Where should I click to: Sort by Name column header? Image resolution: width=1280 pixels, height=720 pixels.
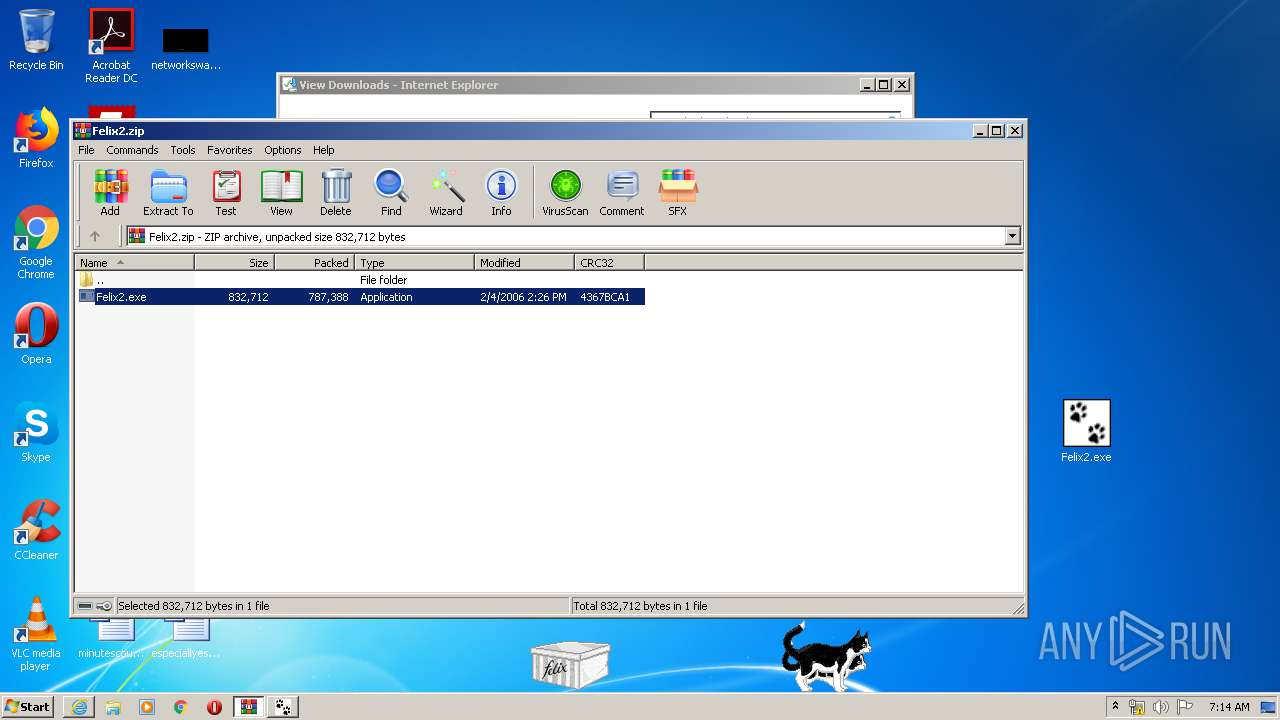pos(135,263)
